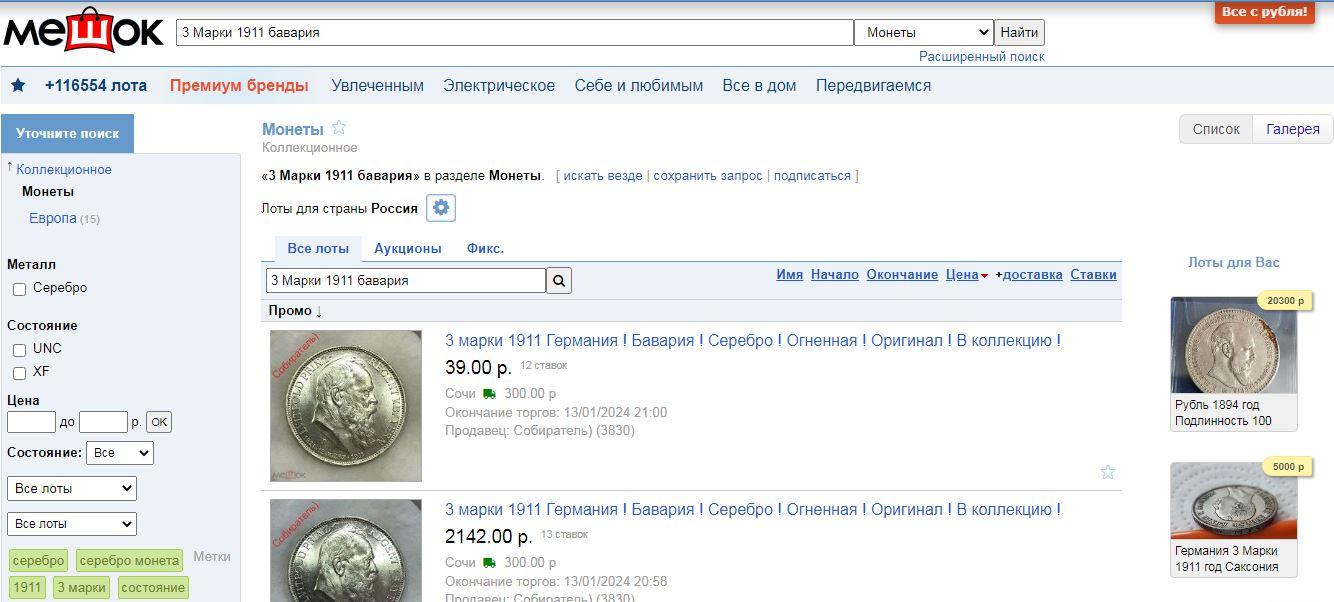Click the delivery truck on 2142.00 lot
The image size is (1334, 602).
489,563
